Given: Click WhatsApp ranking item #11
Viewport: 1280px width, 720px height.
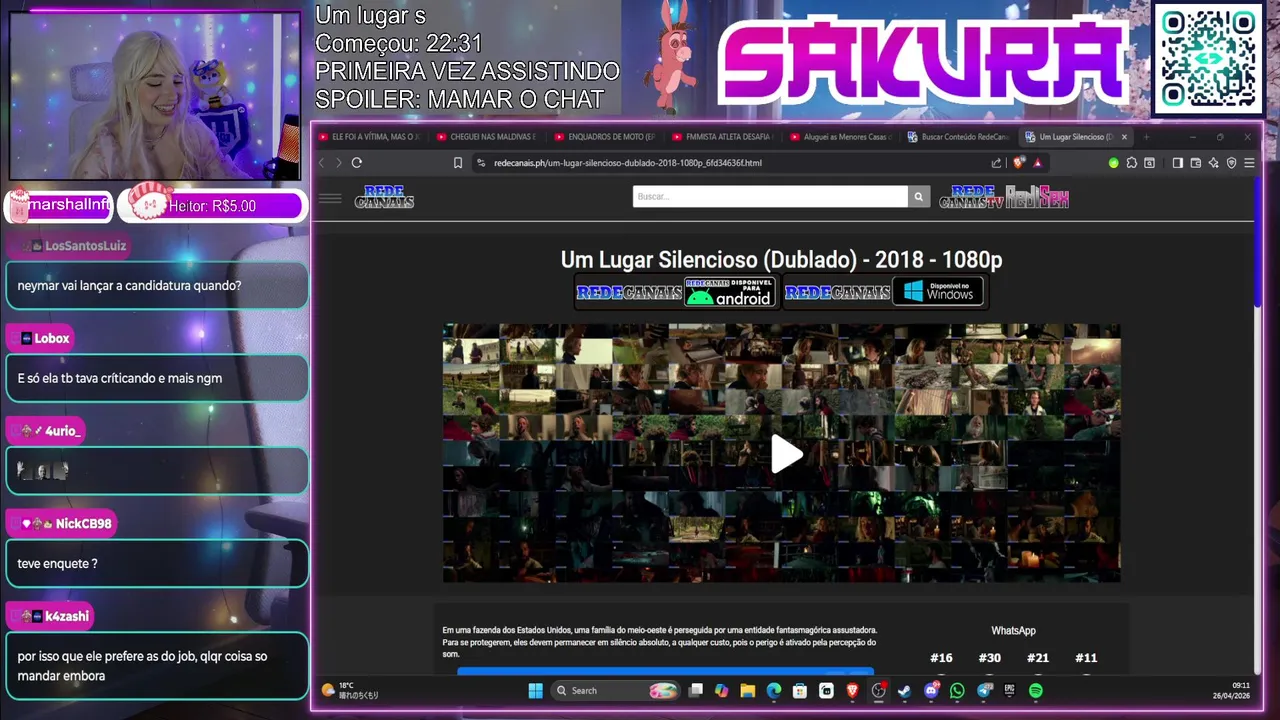Looking at the screenshot, I should point(1086,658).
